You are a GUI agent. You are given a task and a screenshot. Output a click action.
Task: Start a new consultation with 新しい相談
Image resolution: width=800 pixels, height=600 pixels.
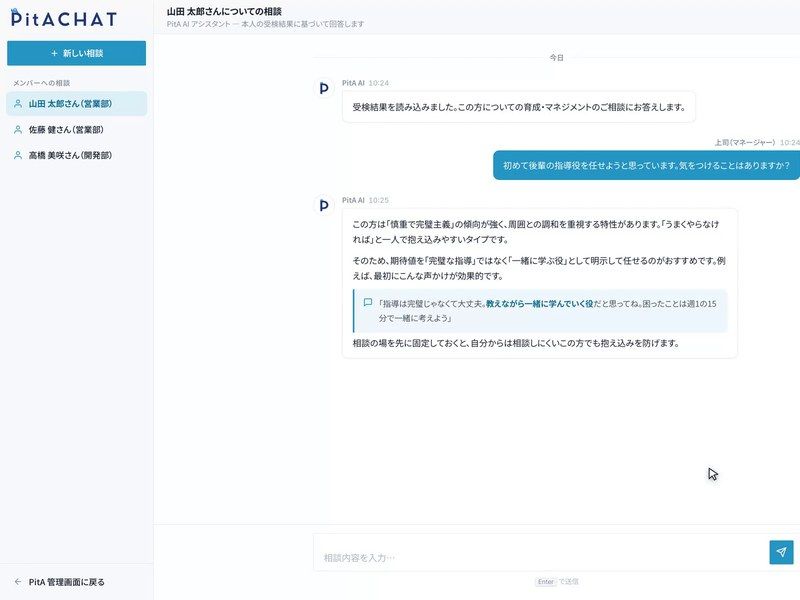[77, 53]
